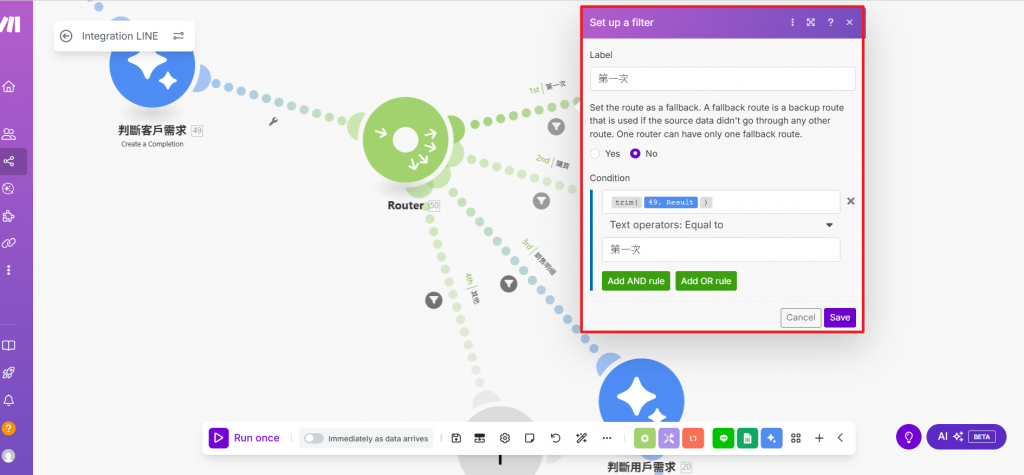This screenshot has width=1024, height=475.
Task: Cancel the filter setup
Action: pyautogui.click(x=801, y=318)
